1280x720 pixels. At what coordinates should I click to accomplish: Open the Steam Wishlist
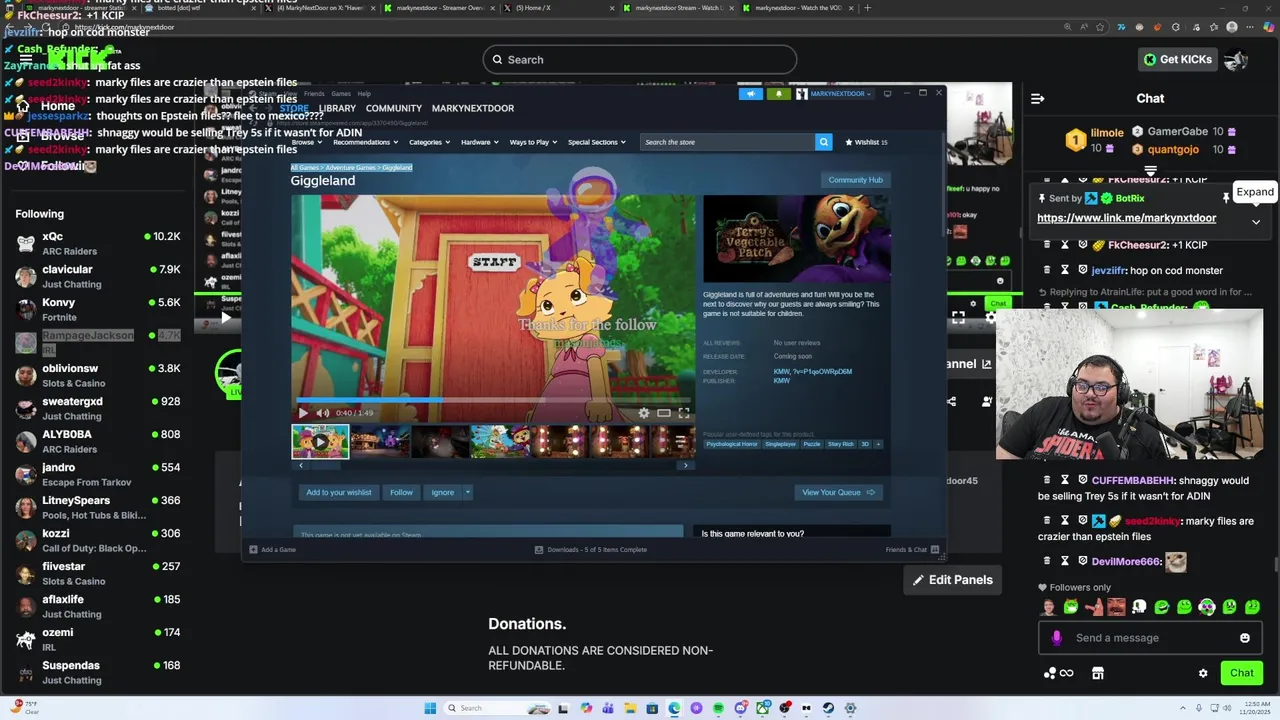(866, 142)
